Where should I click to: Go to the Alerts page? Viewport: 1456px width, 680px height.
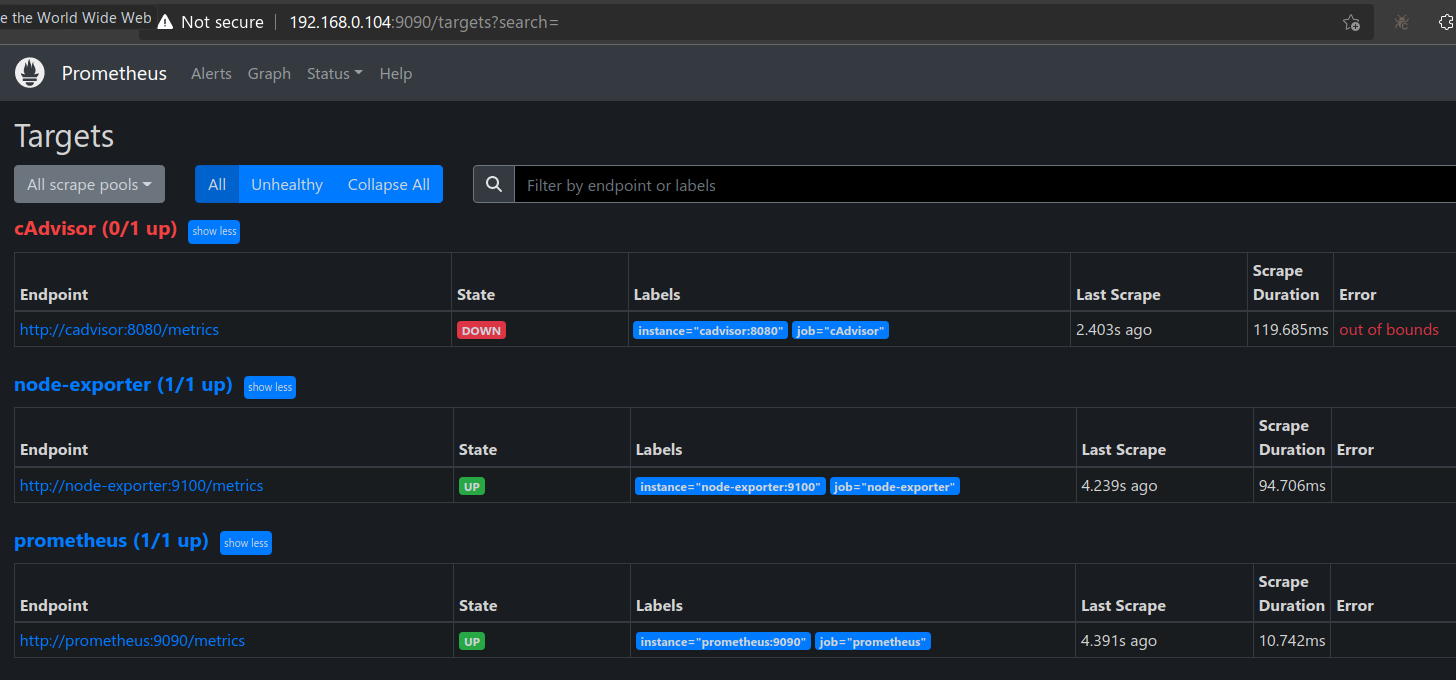tap(211, 74)
